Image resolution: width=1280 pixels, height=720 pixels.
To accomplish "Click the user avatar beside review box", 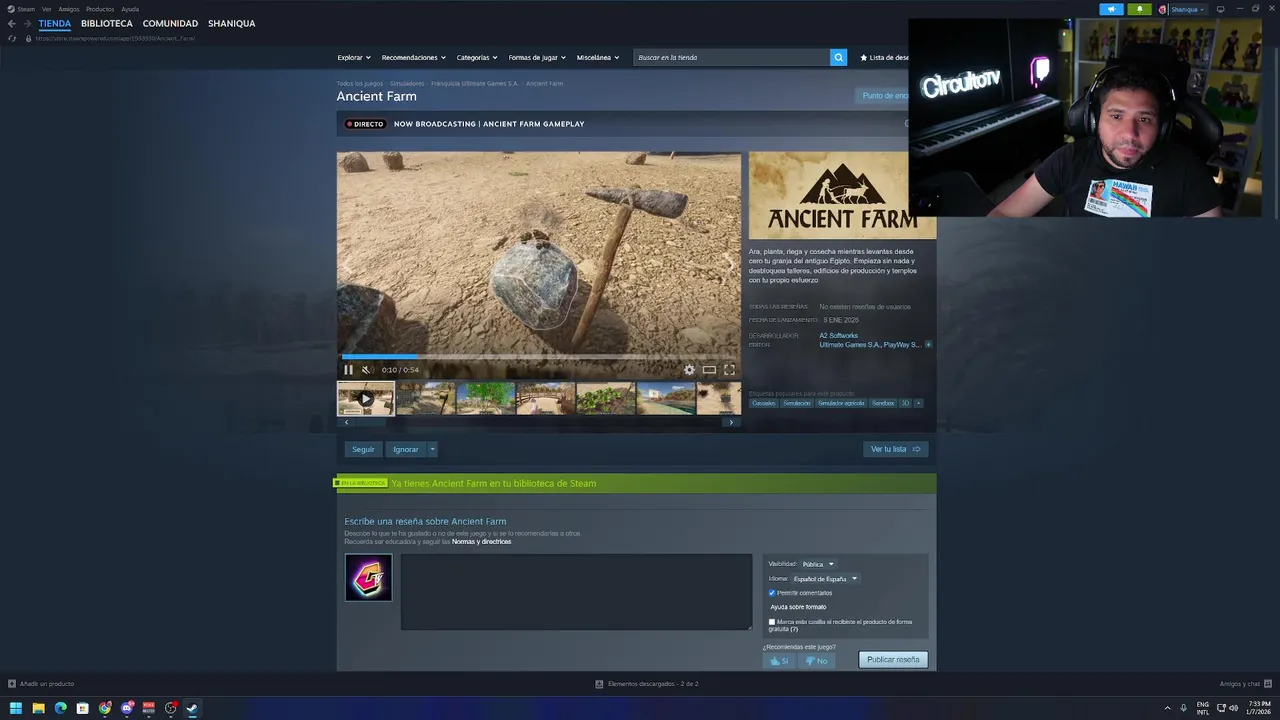I will [368, 578].
